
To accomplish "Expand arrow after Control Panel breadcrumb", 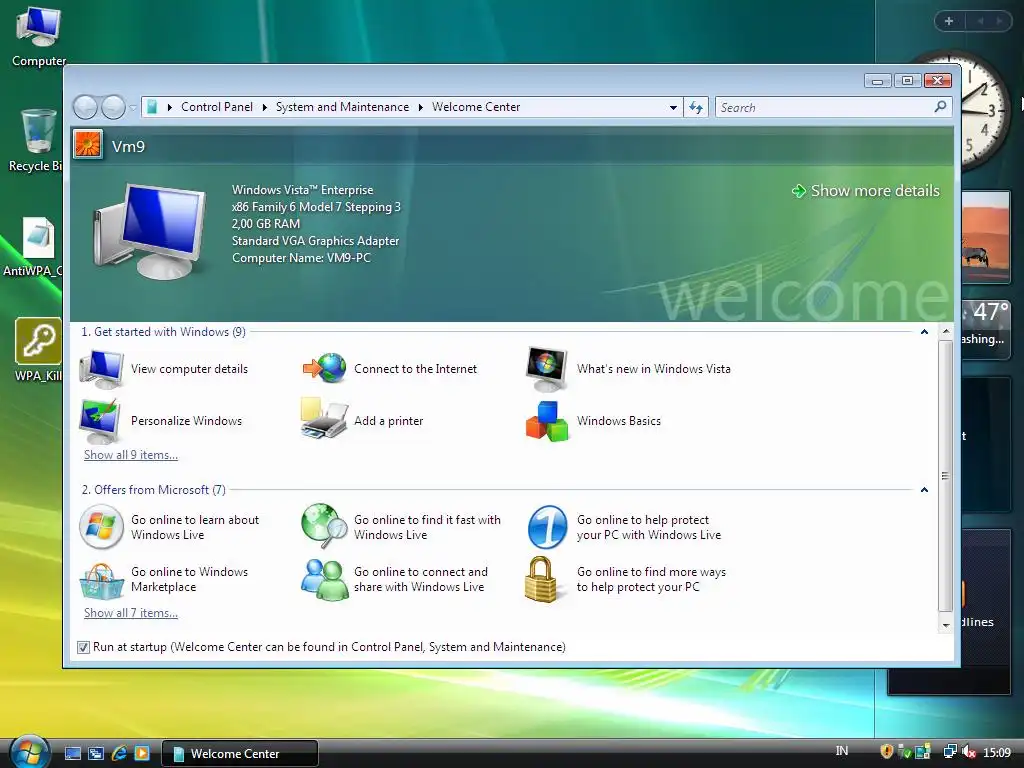I will tap(264, 107).
